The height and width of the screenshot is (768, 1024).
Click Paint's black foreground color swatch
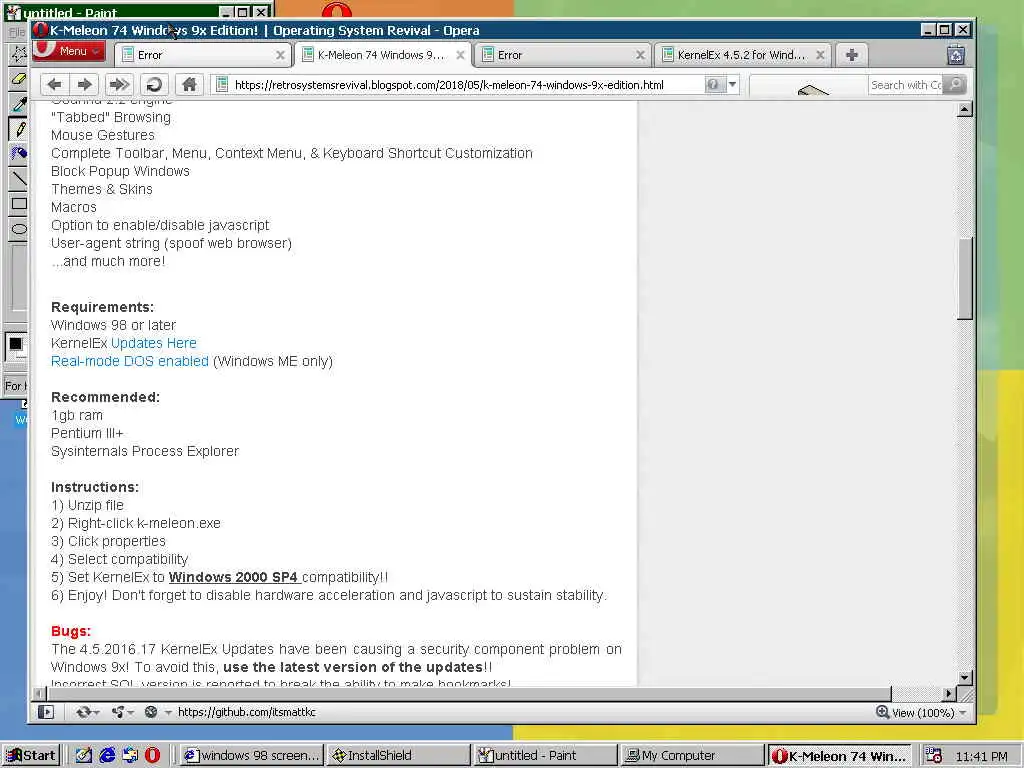pos(15,344)
